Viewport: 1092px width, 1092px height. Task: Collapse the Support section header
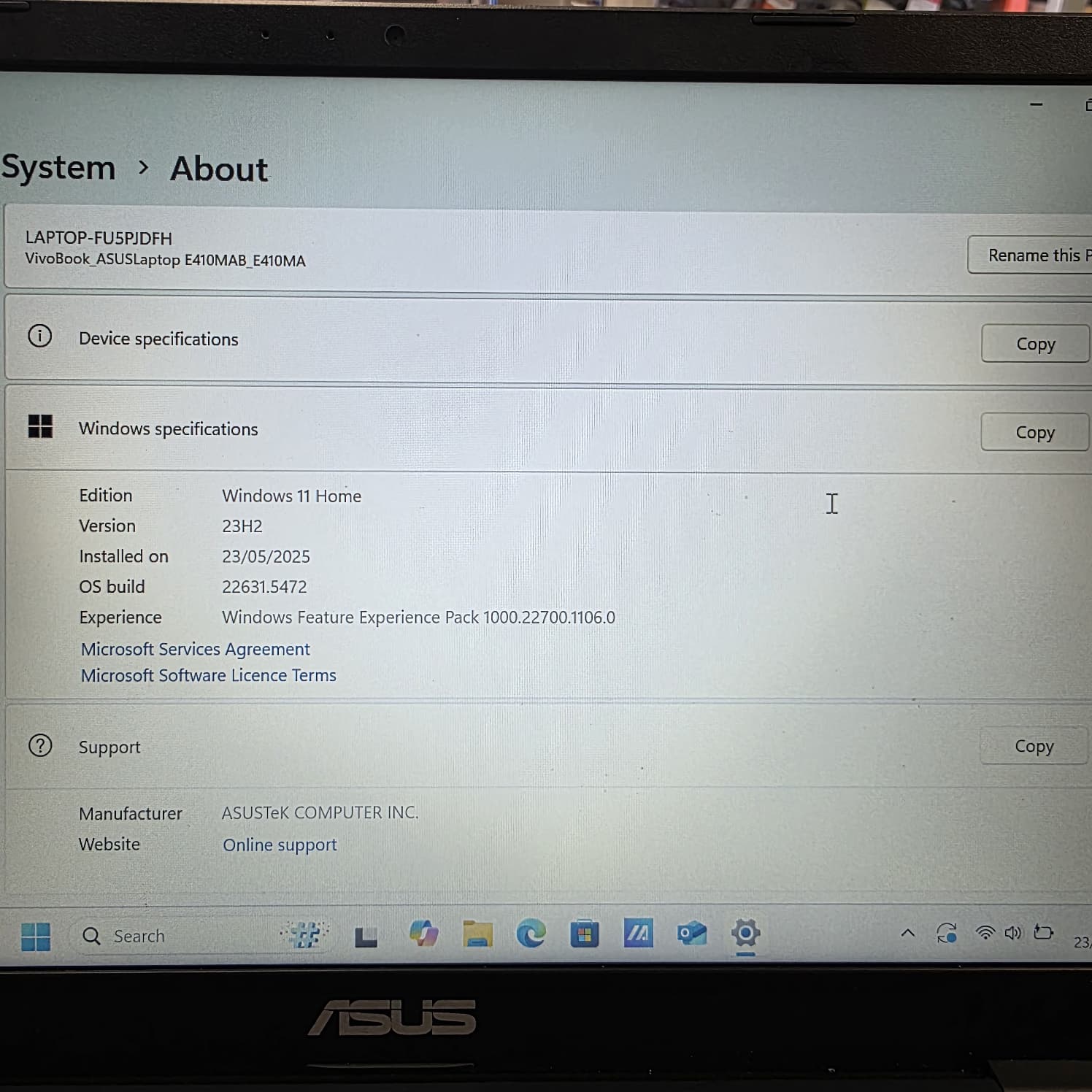[547, 746]
